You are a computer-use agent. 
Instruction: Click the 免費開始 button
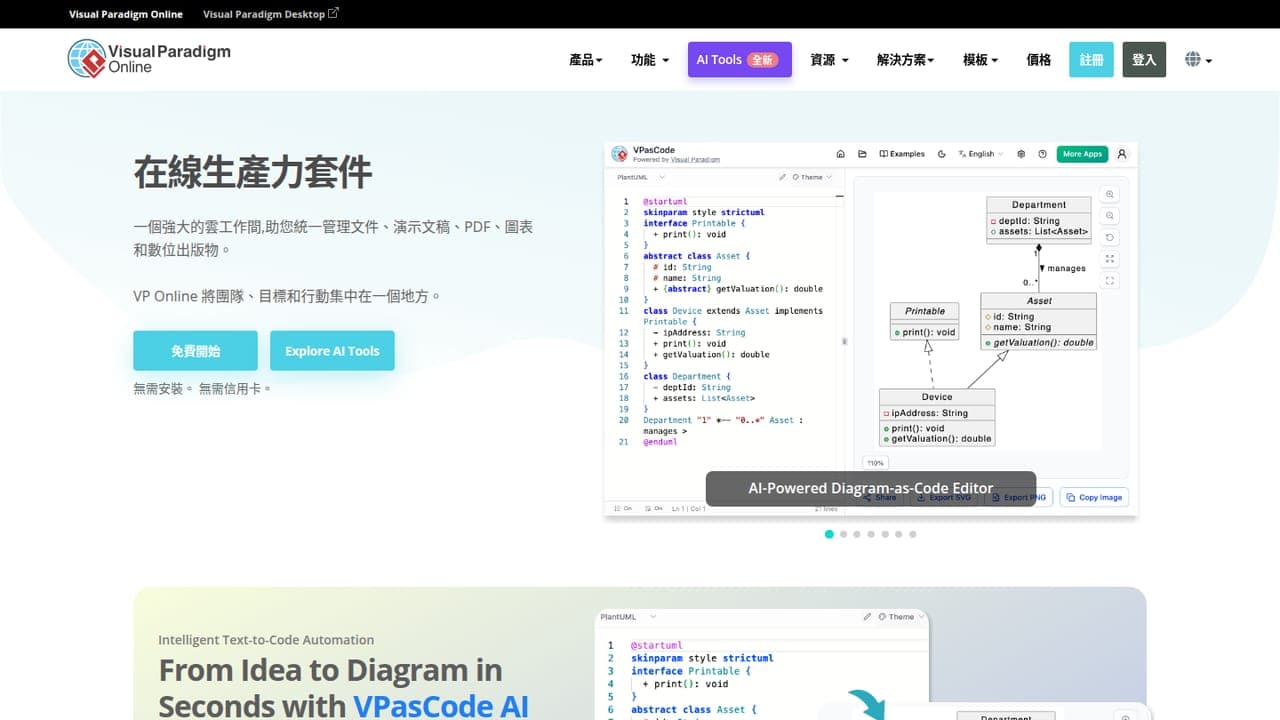coord(195,351)
